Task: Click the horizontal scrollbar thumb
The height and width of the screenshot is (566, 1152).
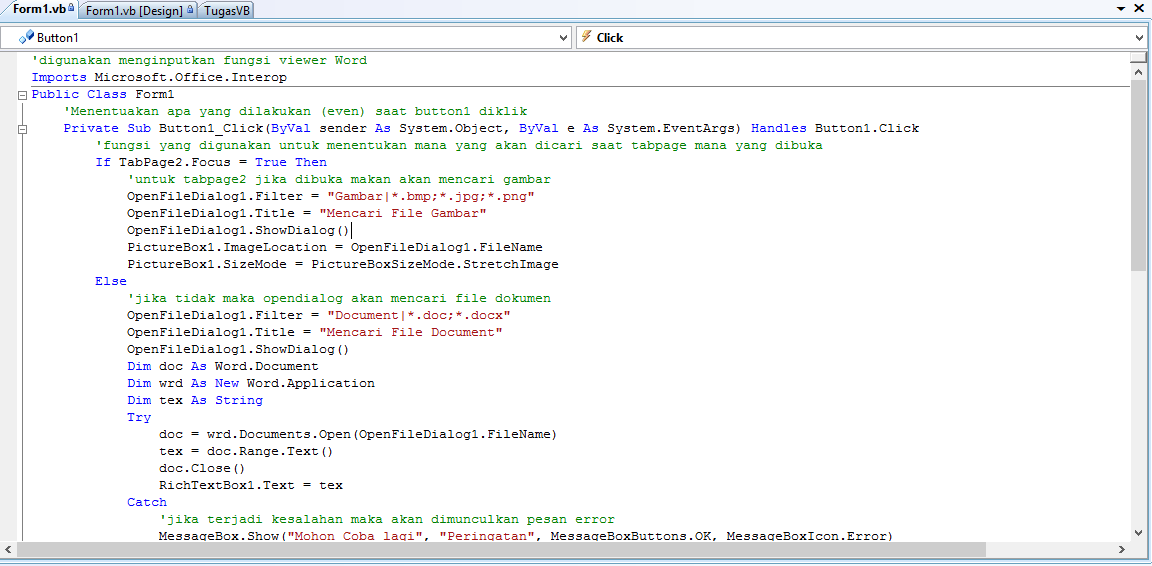Action: 501,549
